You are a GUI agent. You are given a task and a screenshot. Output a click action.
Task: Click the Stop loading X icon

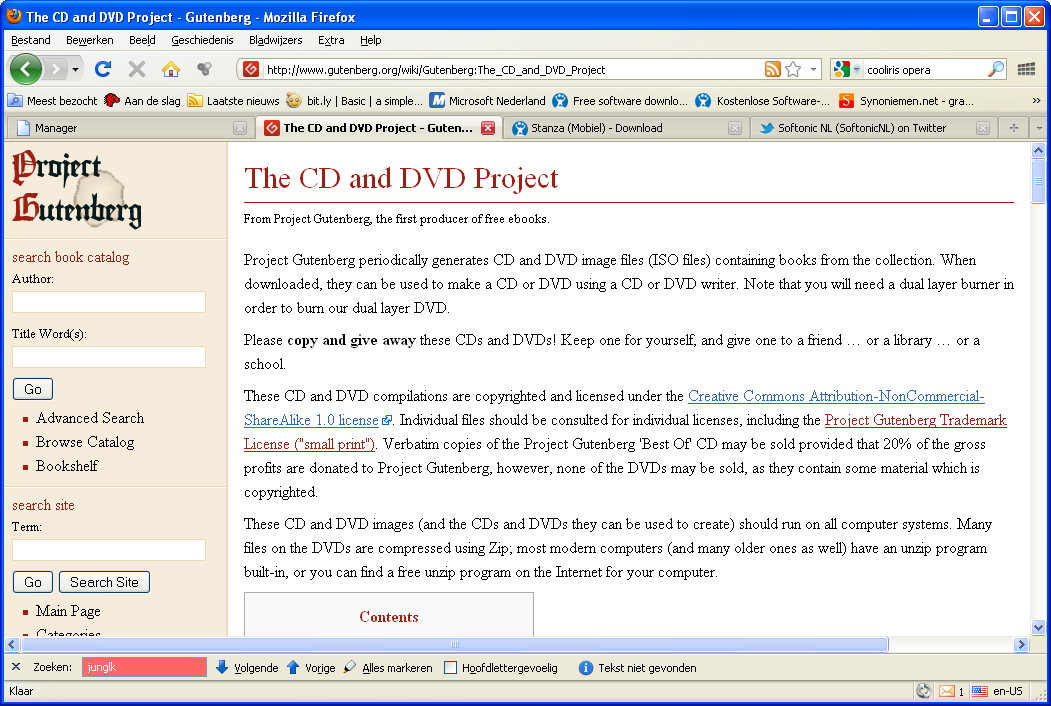pos(137,69)
